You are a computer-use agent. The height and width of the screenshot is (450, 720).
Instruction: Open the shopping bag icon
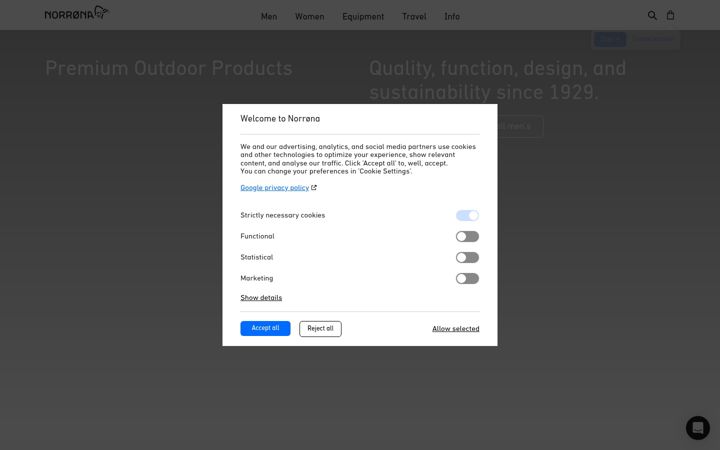pyautogui.click(x=670, y=15)
